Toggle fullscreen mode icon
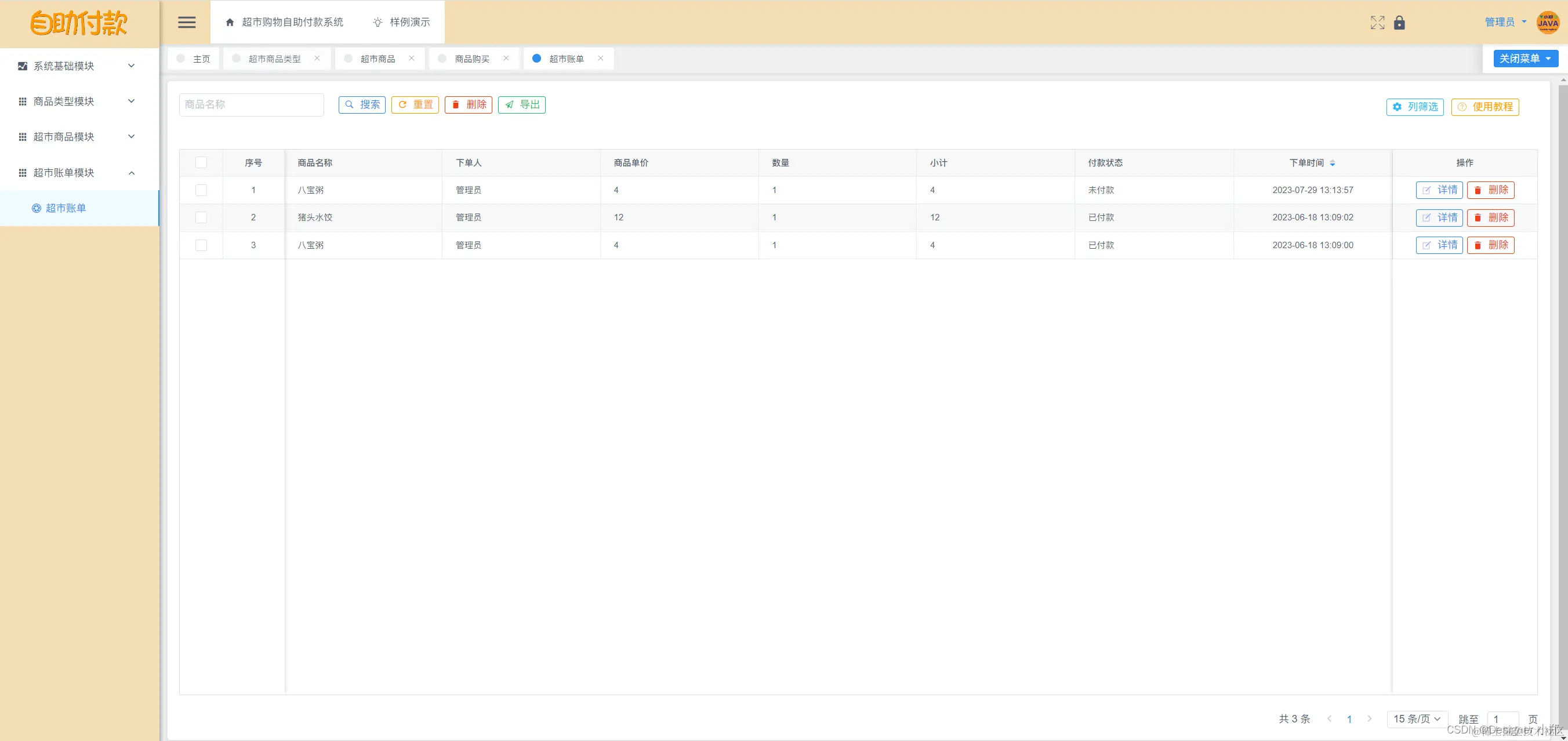Screen dimensions: 1568x741 [x=1377, y=23]
